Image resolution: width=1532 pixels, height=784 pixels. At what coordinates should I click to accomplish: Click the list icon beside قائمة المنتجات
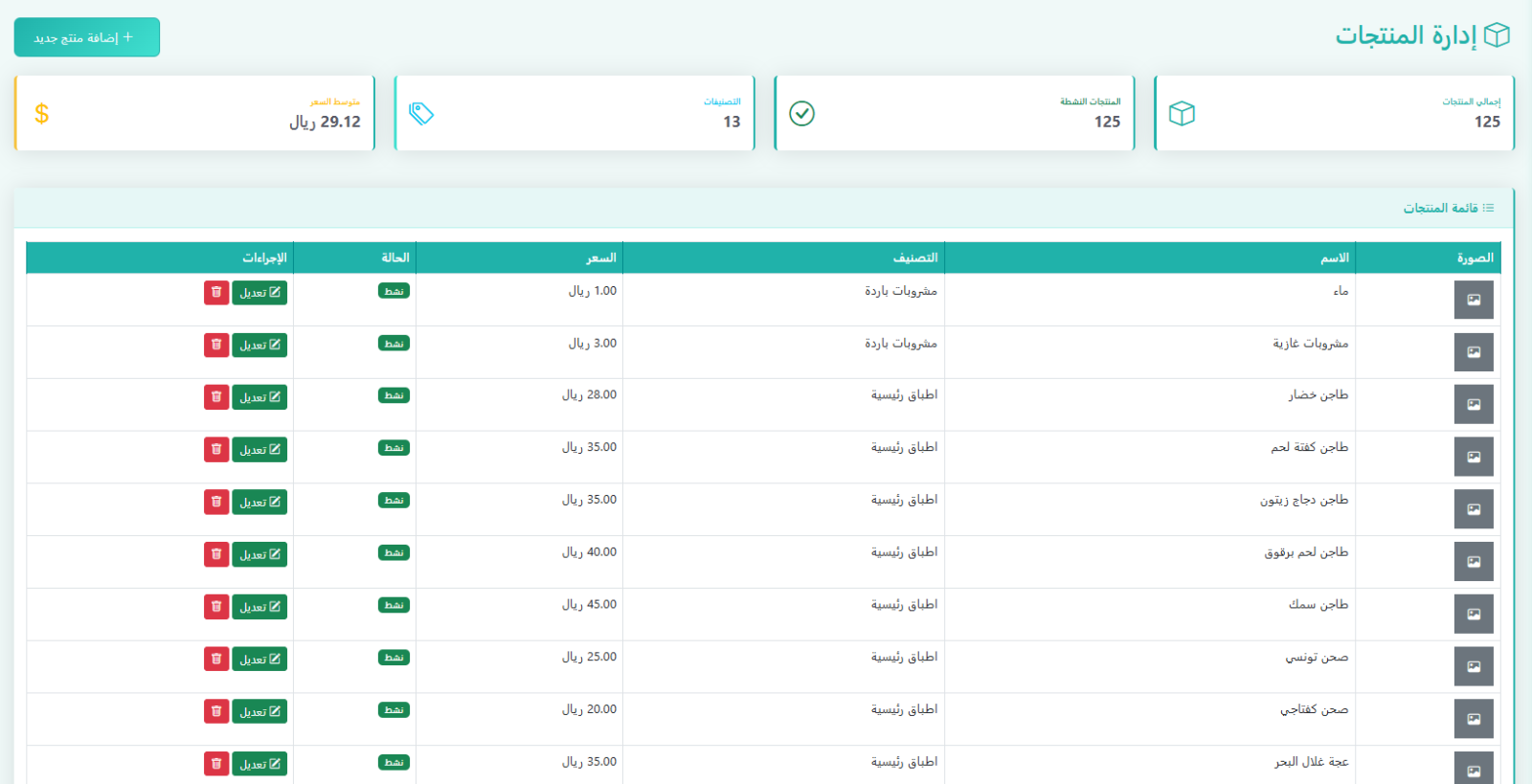click(x=1488, y=208)
